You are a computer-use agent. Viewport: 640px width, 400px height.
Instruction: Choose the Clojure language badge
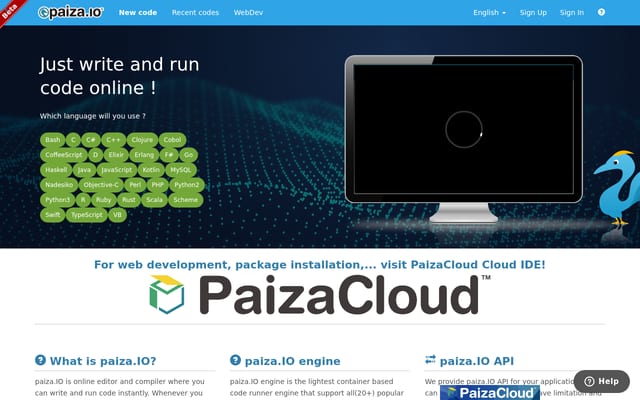[x=142, y=140]
